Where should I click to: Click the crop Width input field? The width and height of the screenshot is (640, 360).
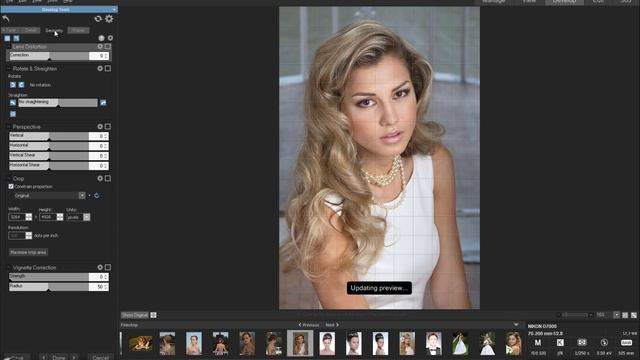17,217
